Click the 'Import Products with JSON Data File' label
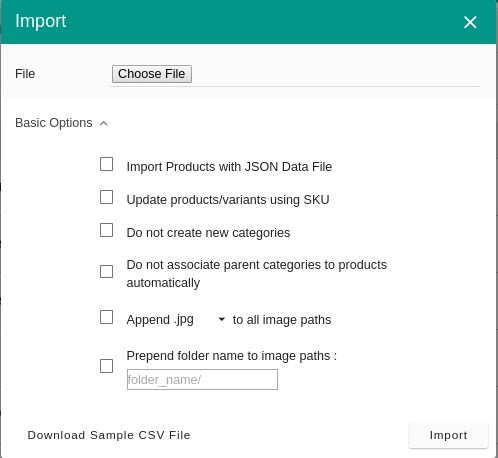The height and width of the screenshot is (458, 498). pos(229,167)
